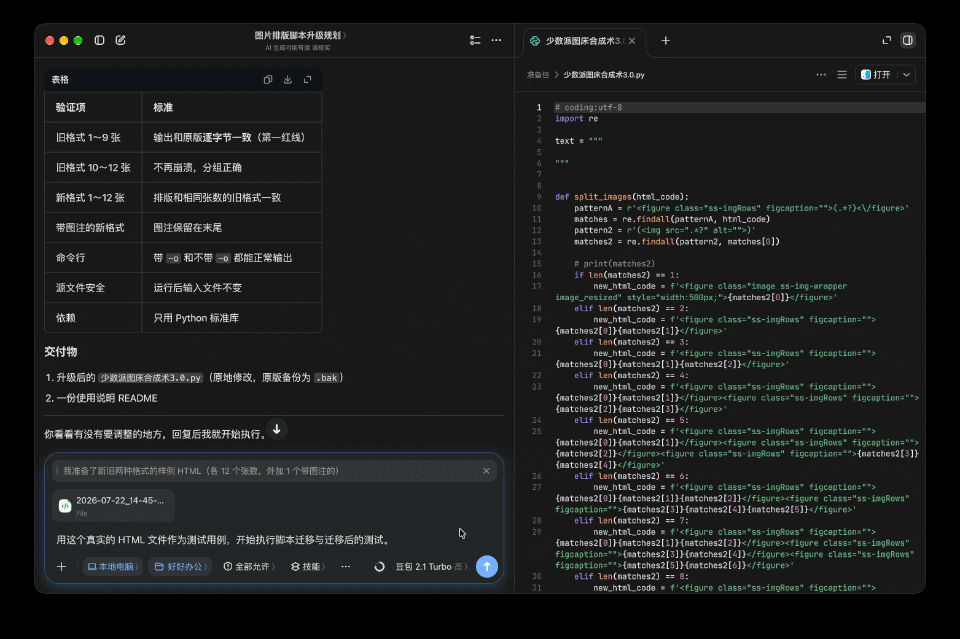Open the task list icon in chat header
Screen dimensions: 960x639
pyautogui.click(x=475, y=40)
